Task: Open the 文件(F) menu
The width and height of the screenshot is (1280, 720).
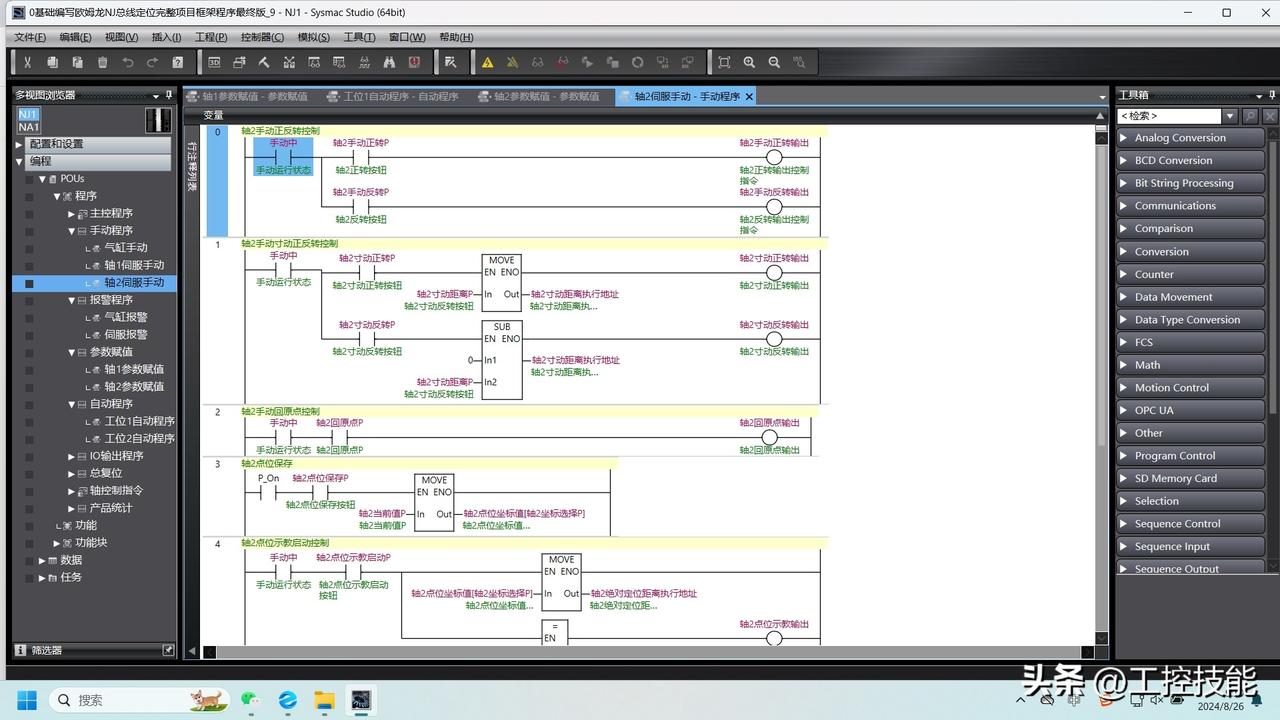Action: pyautogui.click(x=30, y=37)
